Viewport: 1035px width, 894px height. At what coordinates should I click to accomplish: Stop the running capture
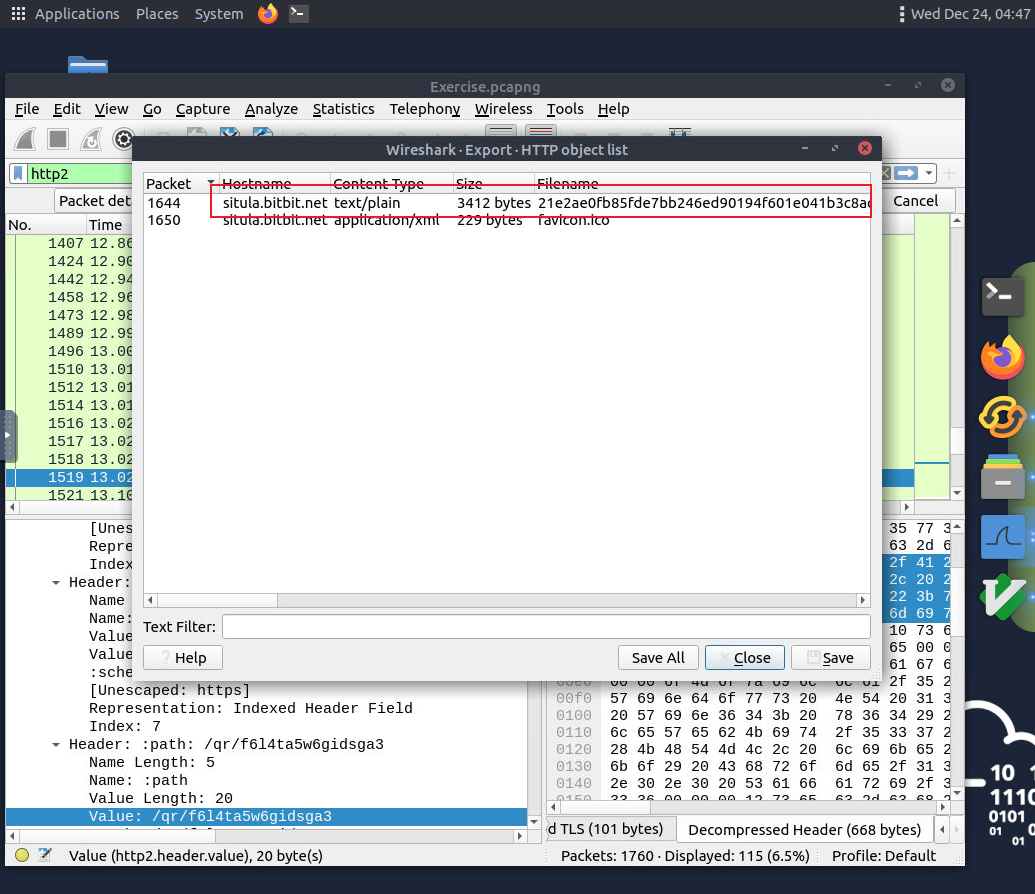pos(58,139)
